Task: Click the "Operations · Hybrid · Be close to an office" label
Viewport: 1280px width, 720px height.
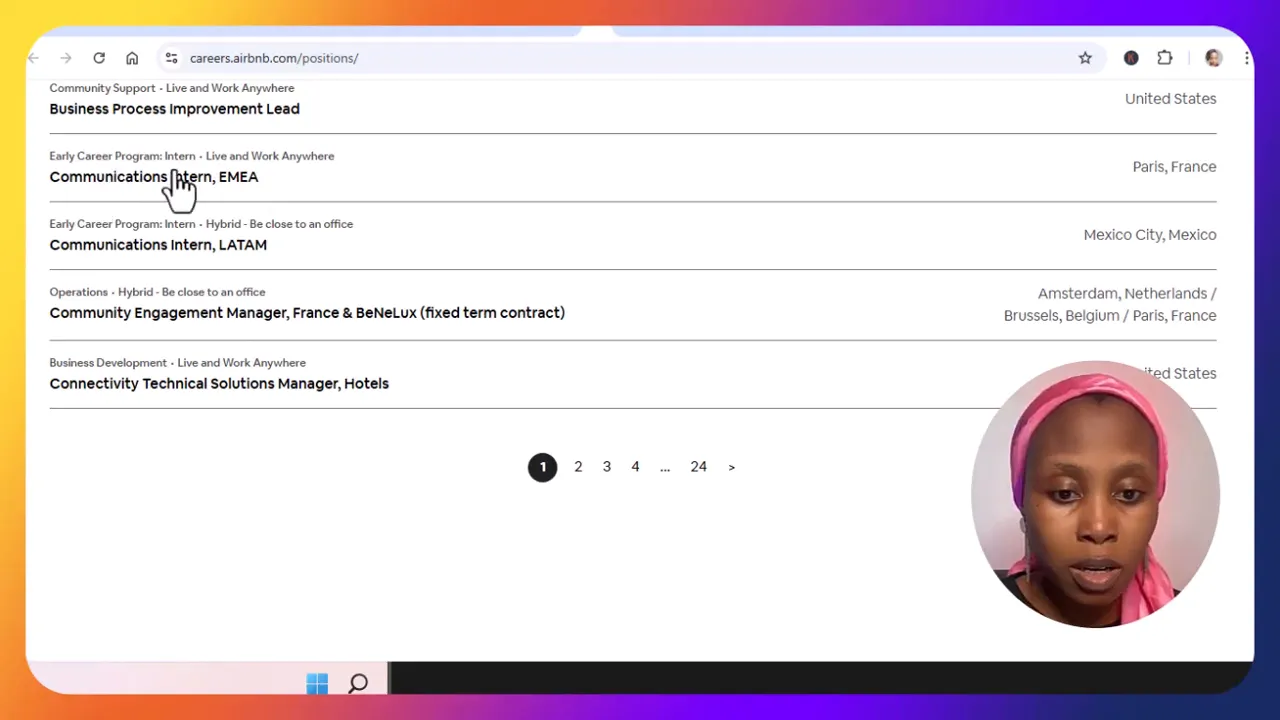Action: point(157,292)
